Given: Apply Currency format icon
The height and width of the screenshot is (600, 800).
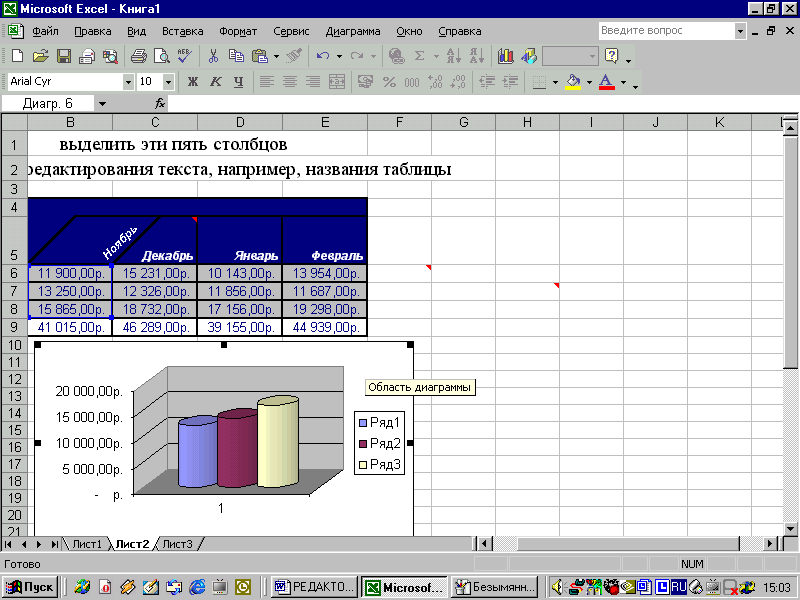Looking at the screenshot, I should point(365,82).
